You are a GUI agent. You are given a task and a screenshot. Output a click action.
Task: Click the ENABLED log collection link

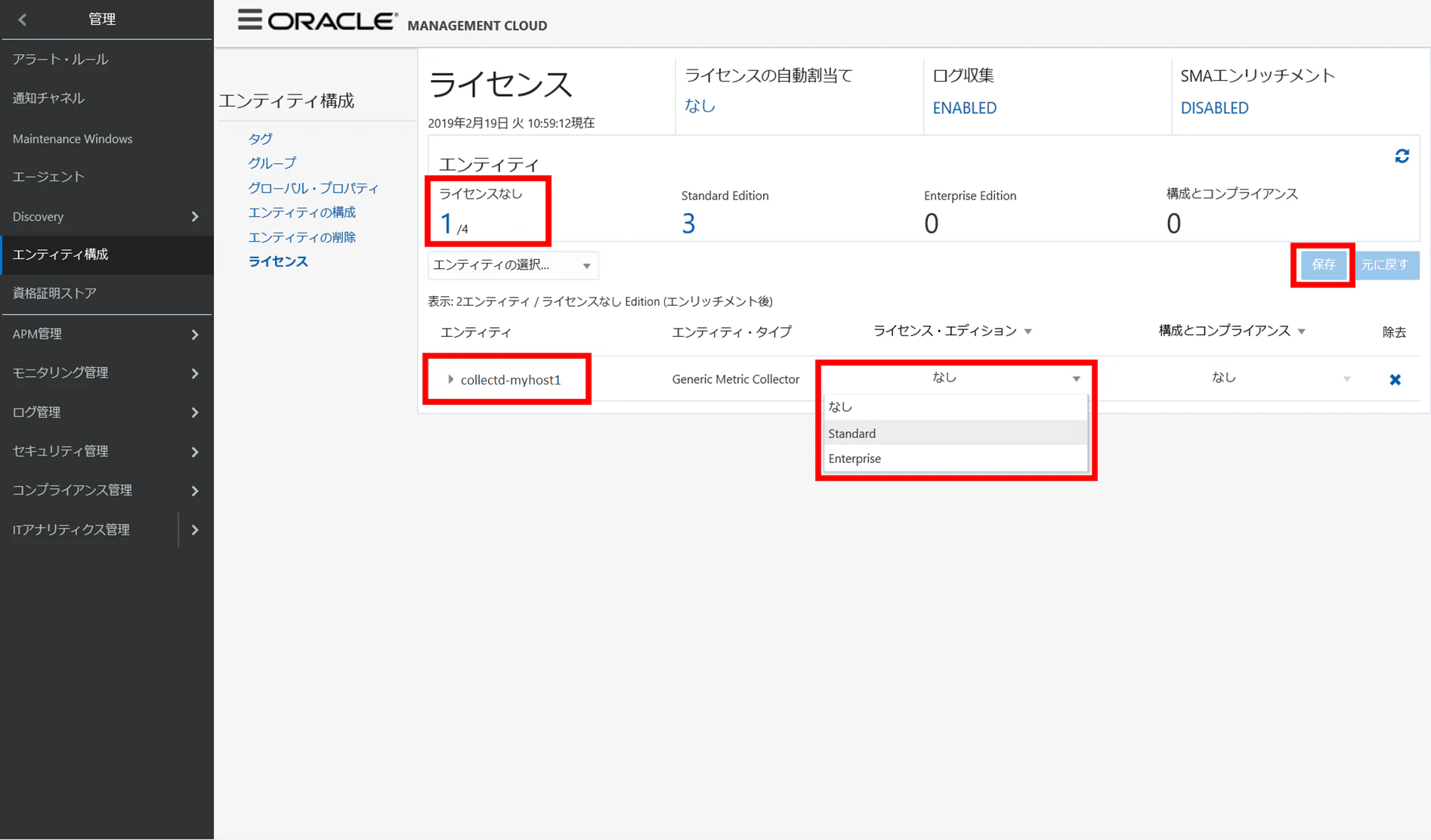click(964, 108)
